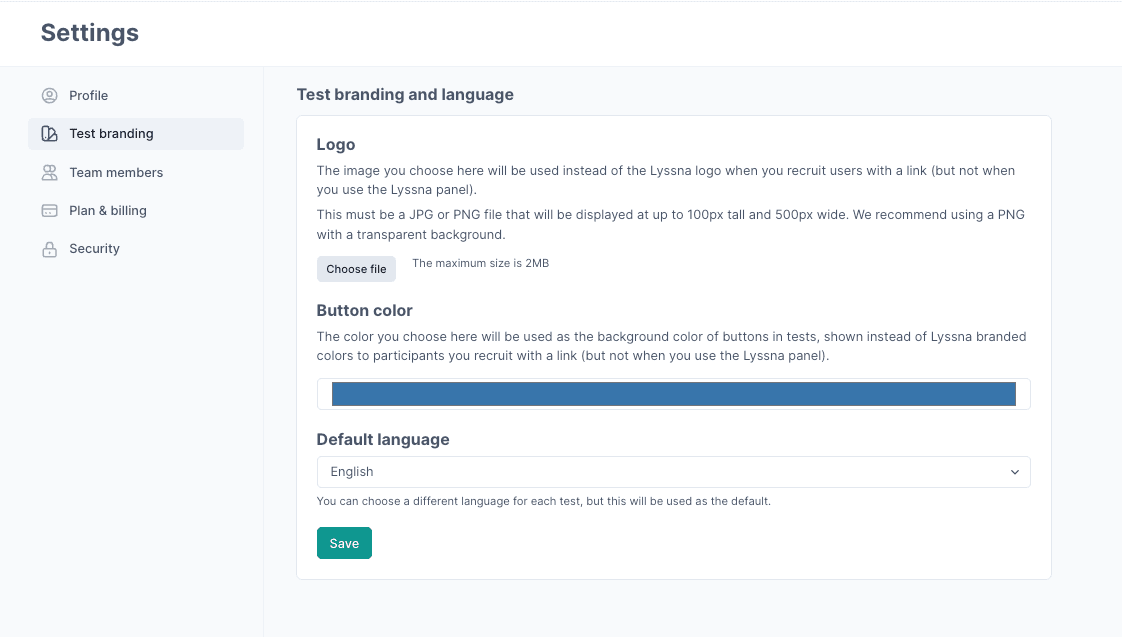Click the Test branding swatch icon
The width and height of the screenshot is (1122, 637).
49,134
